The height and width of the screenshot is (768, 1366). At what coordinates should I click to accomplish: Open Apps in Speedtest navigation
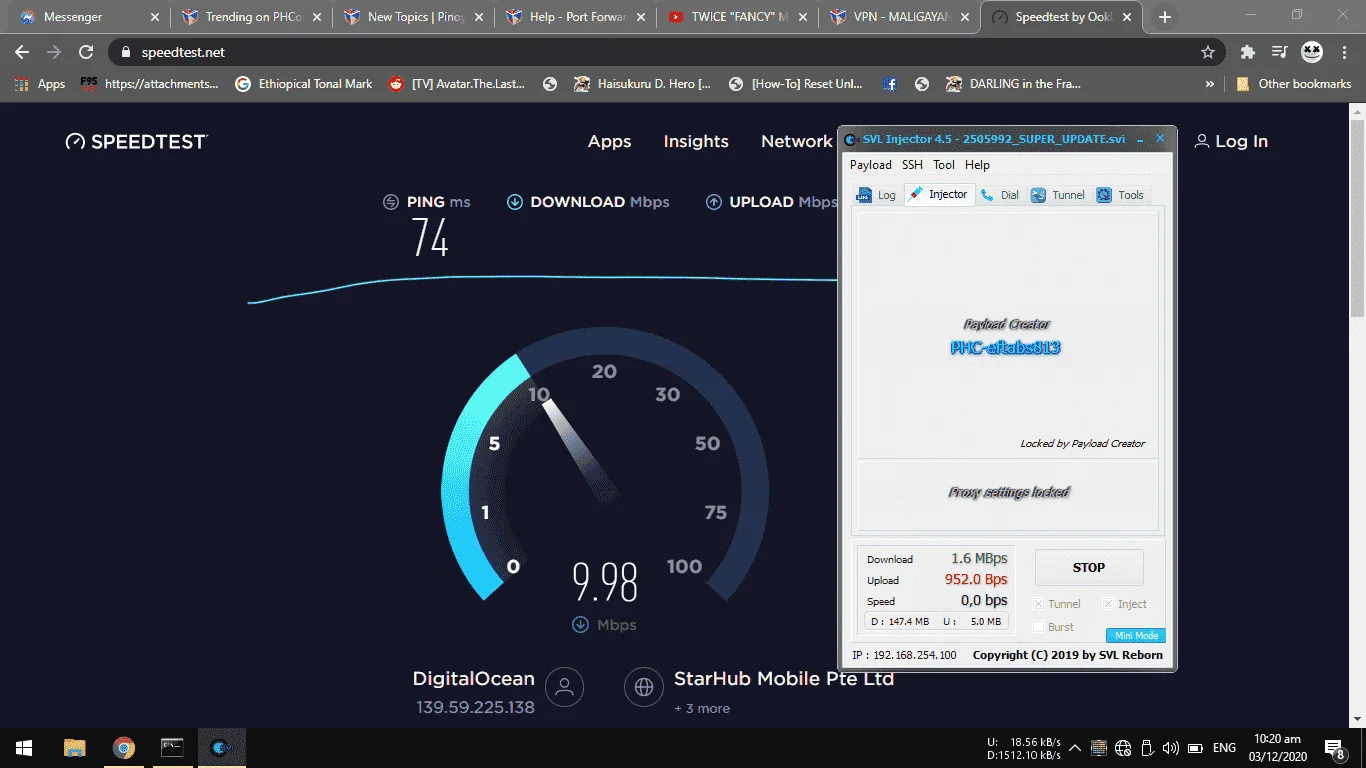609,142
